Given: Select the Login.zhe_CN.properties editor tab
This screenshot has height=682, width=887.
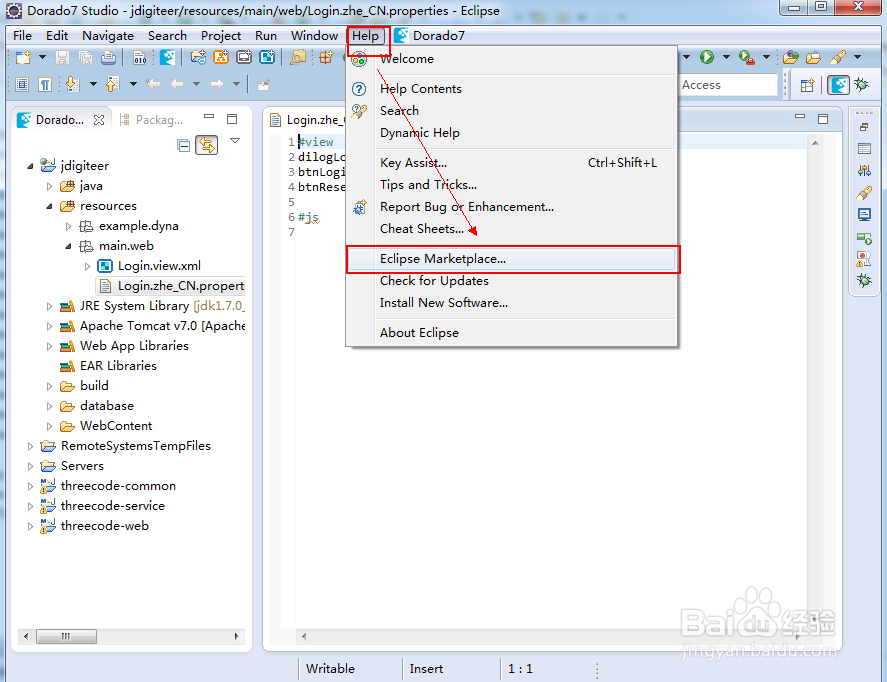Looking at the screenshot, I should (x=307, y=120).
